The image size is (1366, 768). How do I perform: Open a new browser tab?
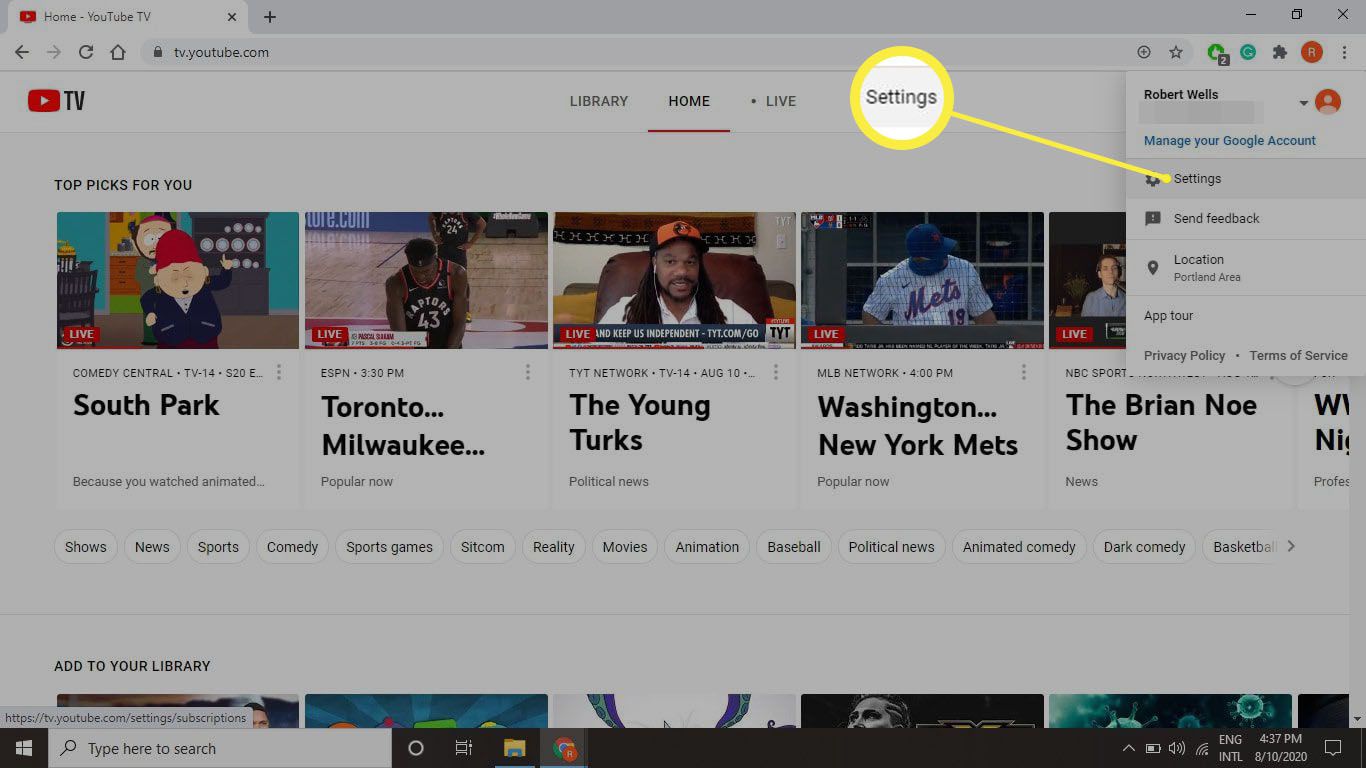270,16
